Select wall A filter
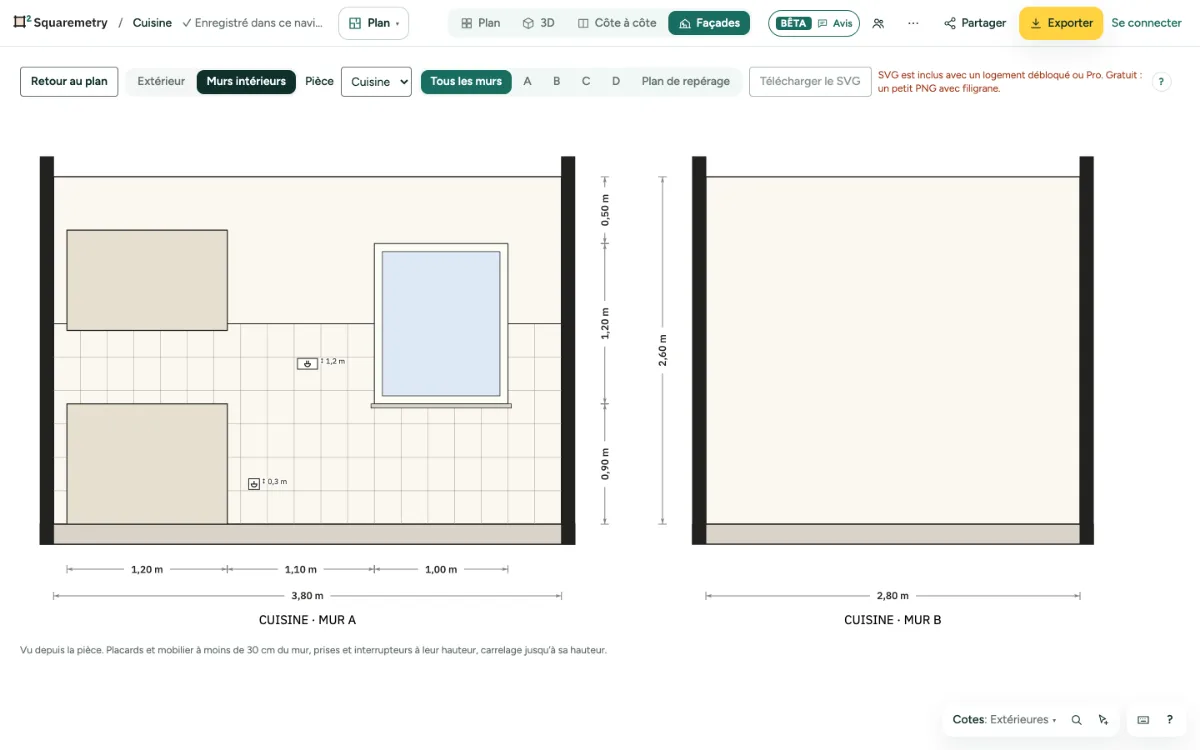The width and height of the screenshot is (1200, 750). pyautogui.click(x=527, y=82)
